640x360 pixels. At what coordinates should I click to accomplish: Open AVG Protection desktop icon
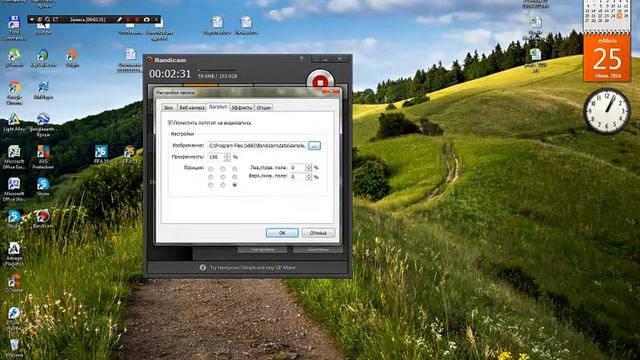pos(43,157)
